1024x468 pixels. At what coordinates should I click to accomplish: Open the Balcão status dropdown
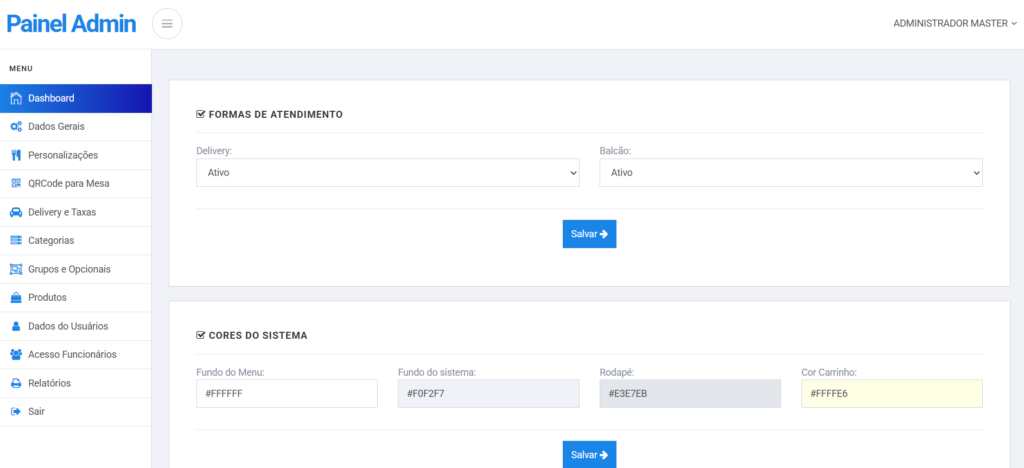tap(791, 173)
